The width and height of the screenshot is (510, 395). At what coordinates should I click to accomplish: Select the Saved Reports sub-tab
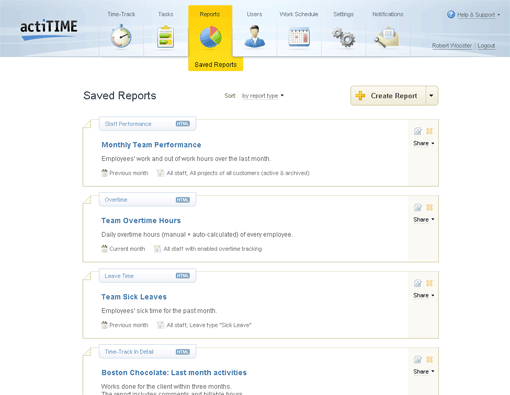215,64
